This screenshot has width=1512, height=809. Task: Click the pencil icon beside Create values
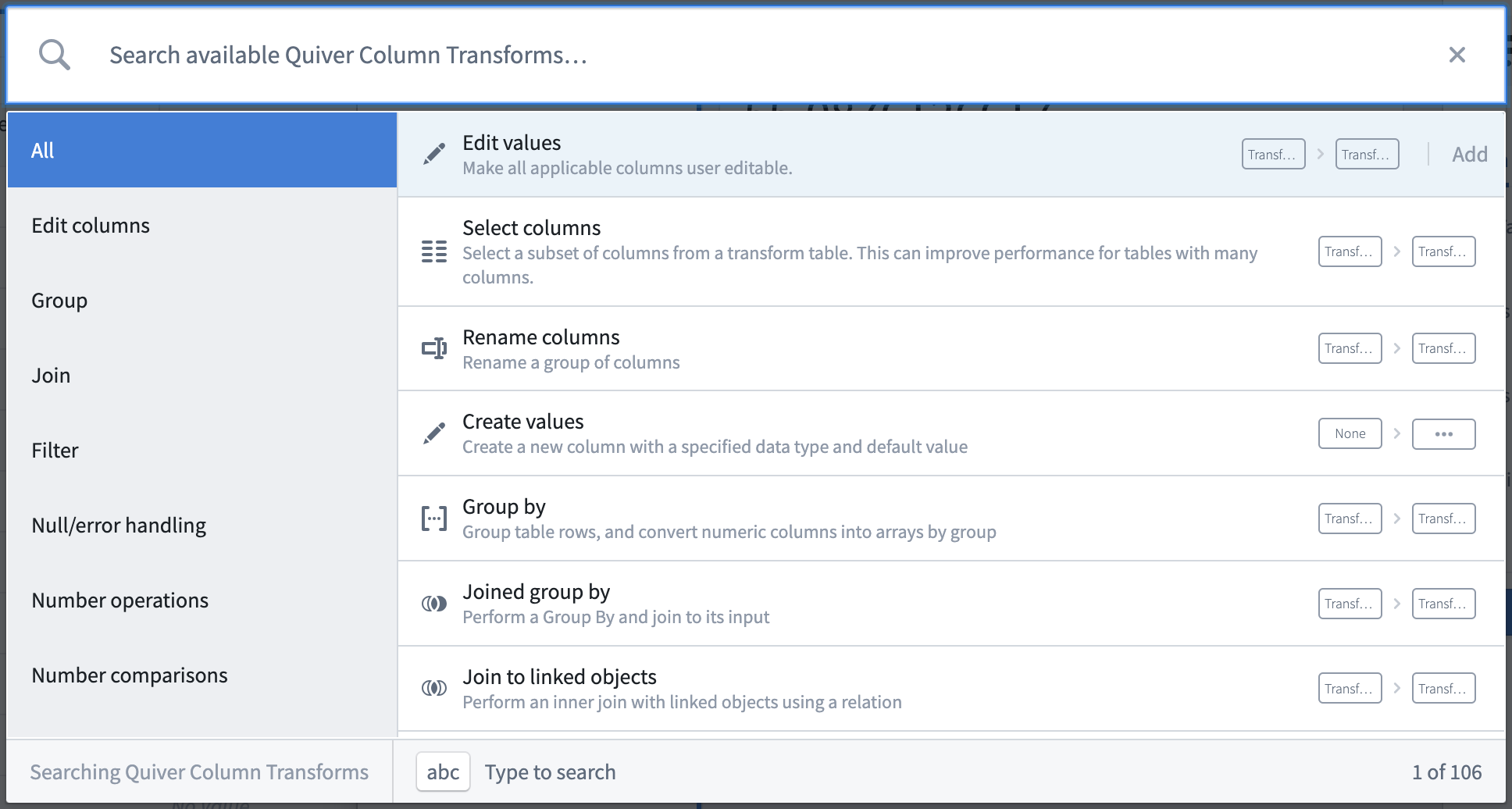click(434, 433)
